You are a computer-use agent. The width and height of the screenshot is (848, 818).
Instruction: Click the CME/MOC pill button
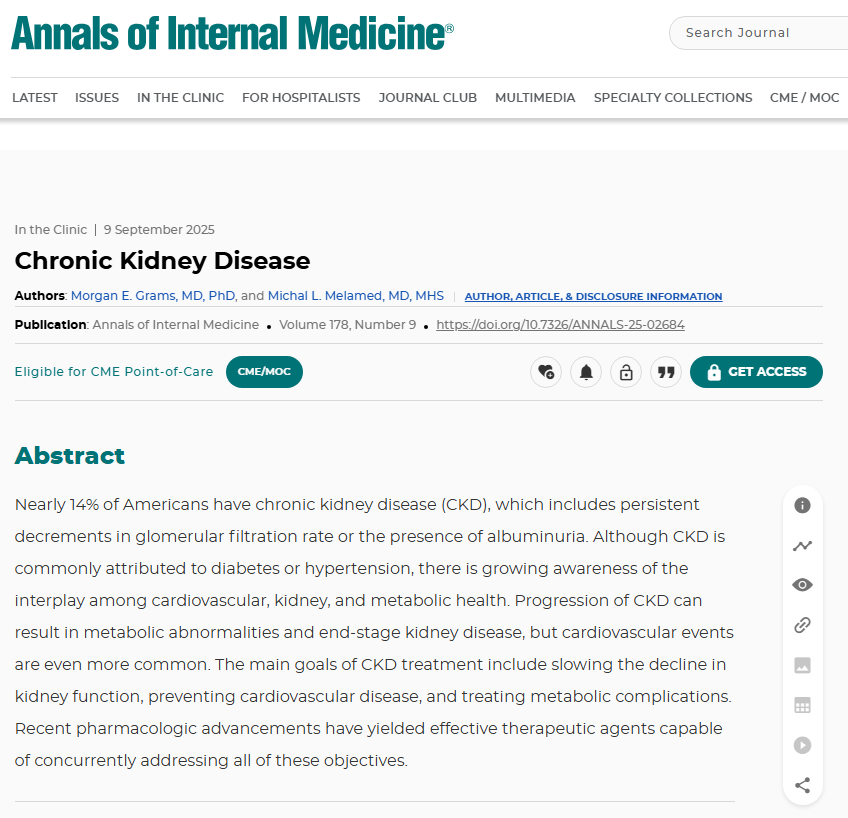[x=264, y=372]
